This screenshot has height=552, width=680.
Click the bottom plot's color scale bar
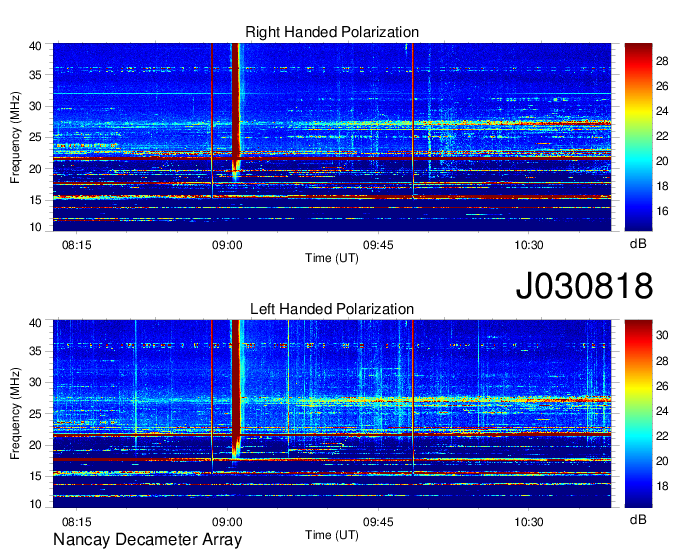click(x=638, y=414)
